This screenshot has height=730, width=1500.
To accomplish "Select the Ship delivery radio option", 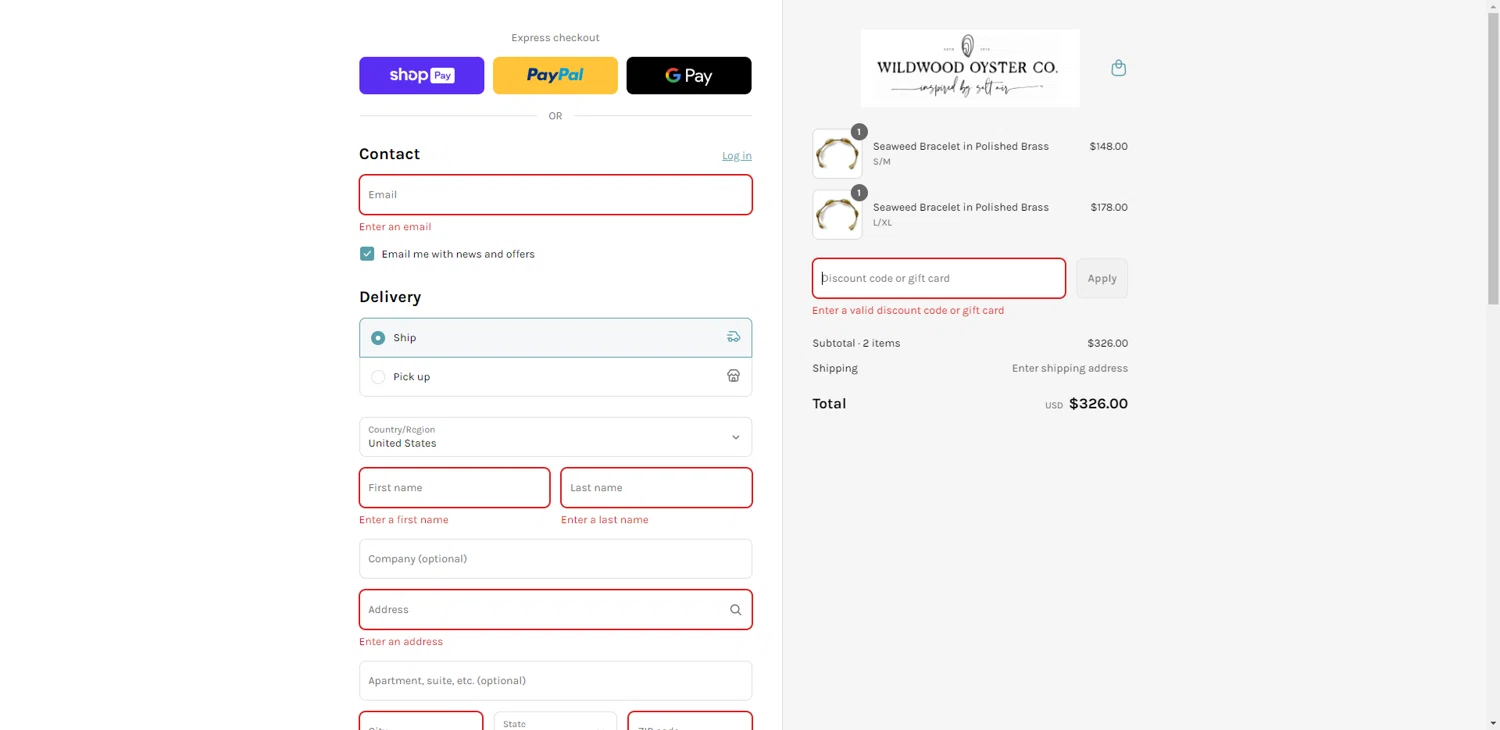I will click(378, 338).
